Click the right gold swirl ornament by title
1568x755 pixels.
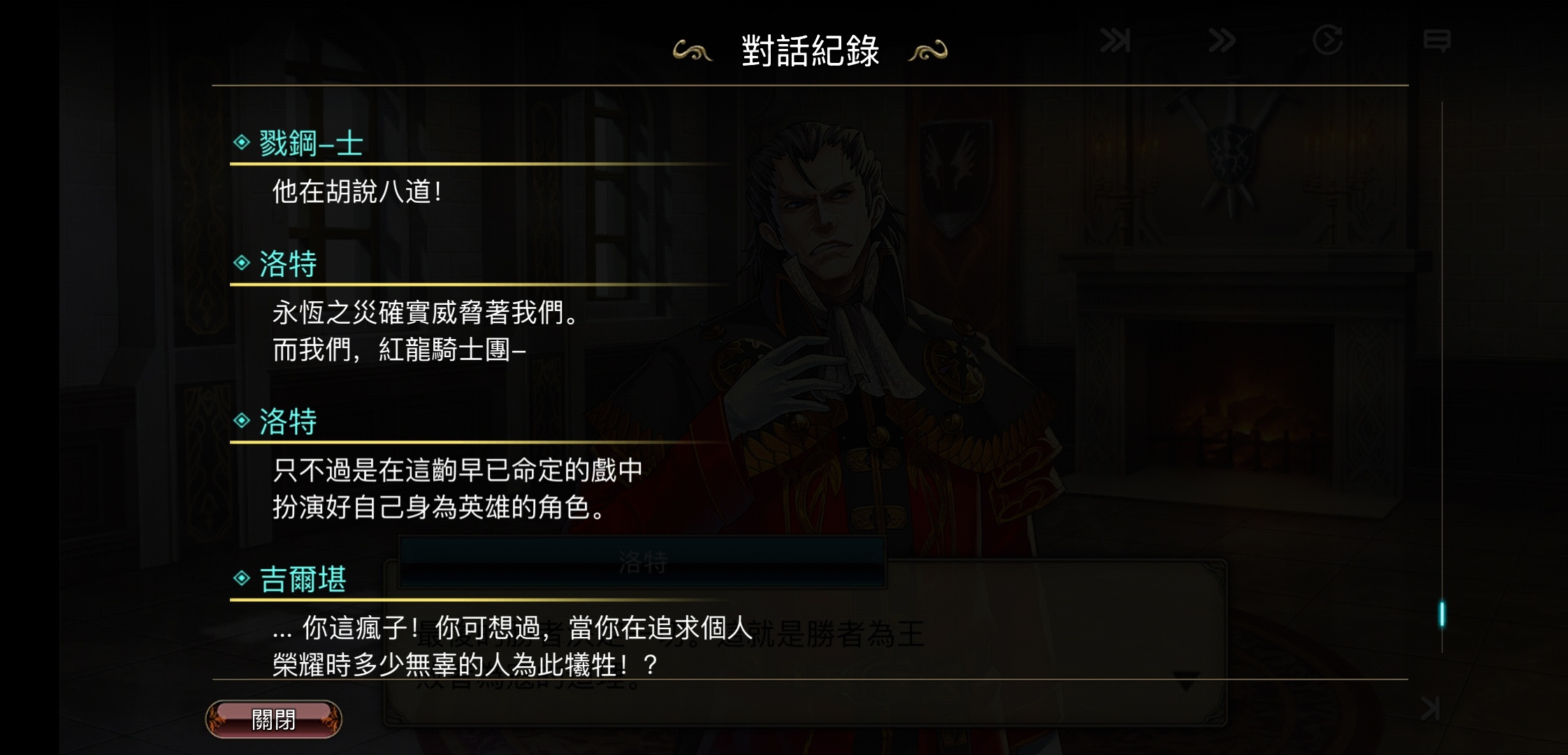928,51
